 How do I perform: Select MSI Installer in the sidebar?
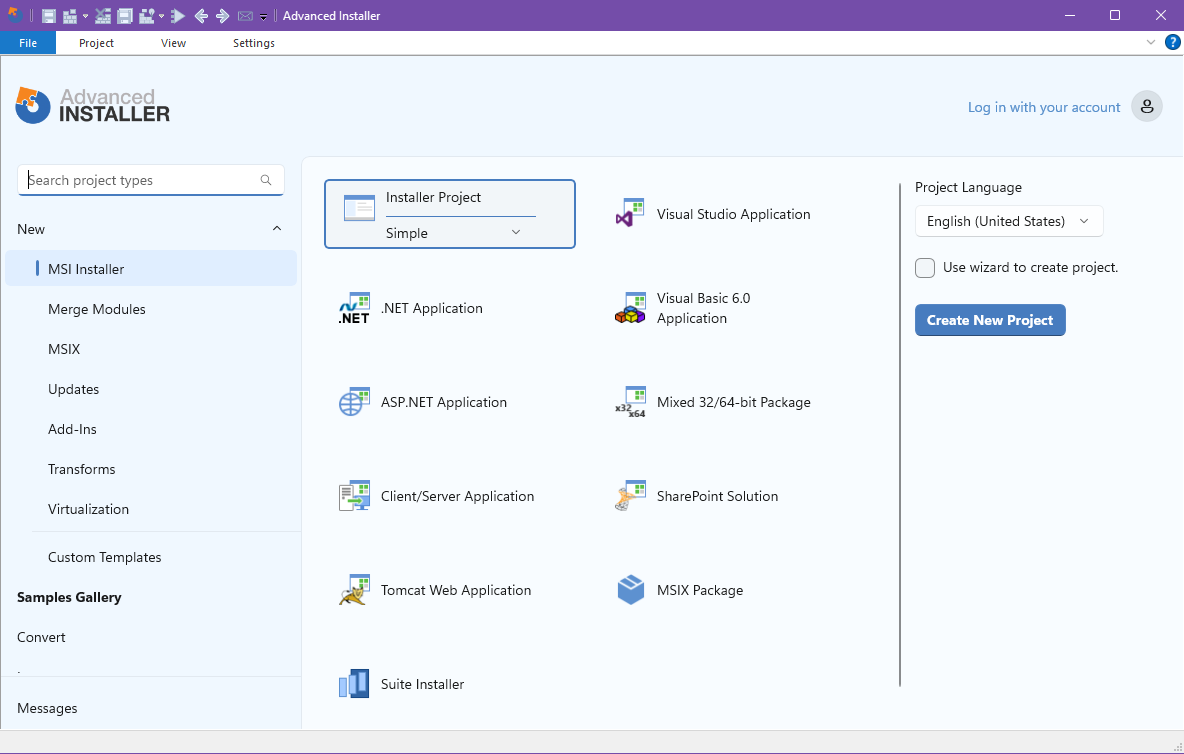pyautogui.click(x=151, y=269)
